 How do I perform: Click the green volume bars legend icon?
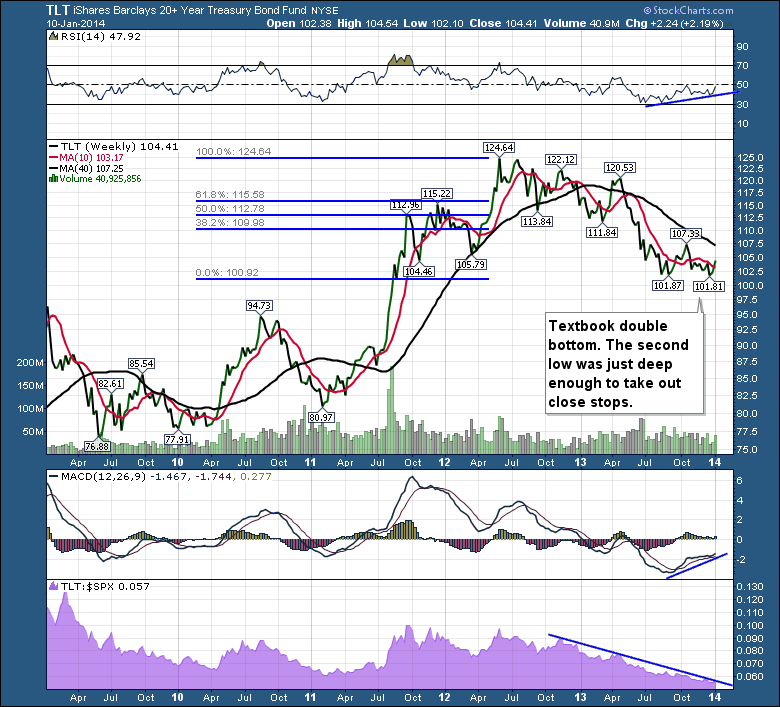pyautogui.click(x=53, y=179)
